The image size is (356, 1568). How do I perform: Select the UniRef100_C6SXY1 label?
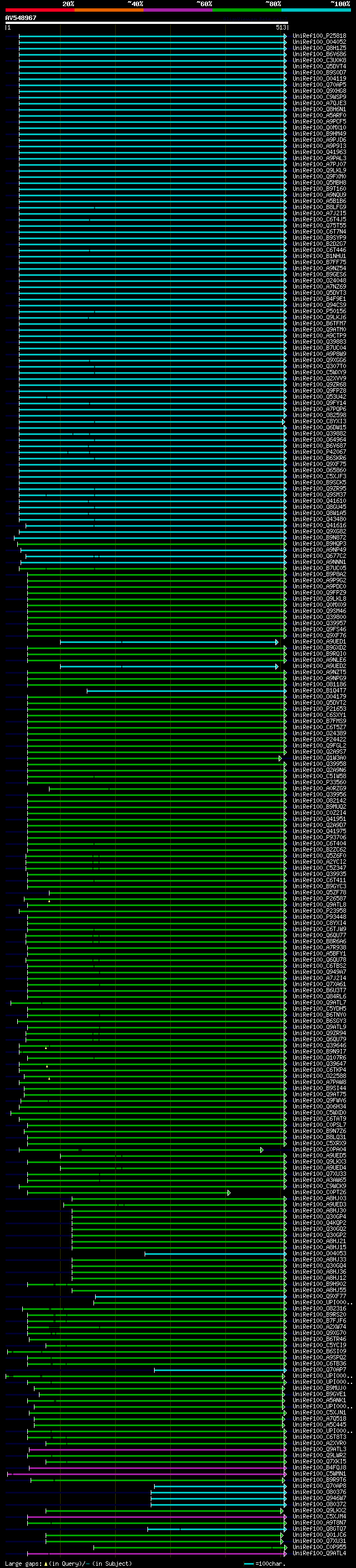coord(319,715)
